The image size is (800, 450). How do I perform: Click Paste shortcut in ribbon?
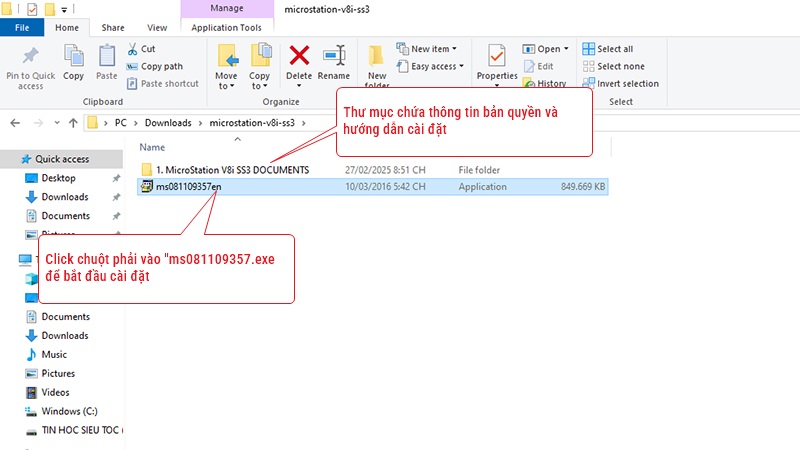click(x=163, y=84)
